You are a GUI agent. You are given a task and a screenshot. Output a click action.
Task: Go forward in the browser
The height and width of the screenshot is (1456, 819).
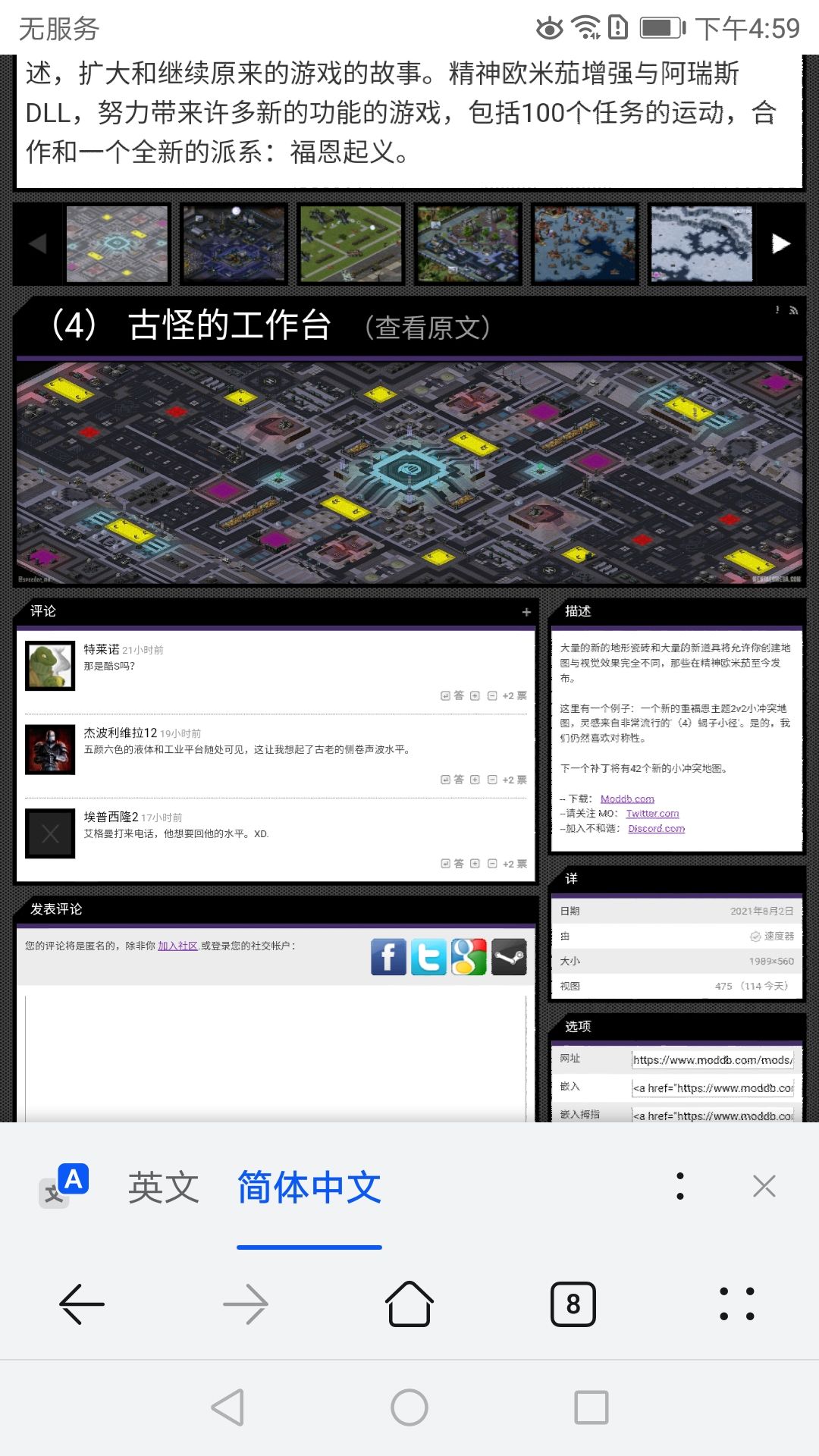pos(246,1304)
